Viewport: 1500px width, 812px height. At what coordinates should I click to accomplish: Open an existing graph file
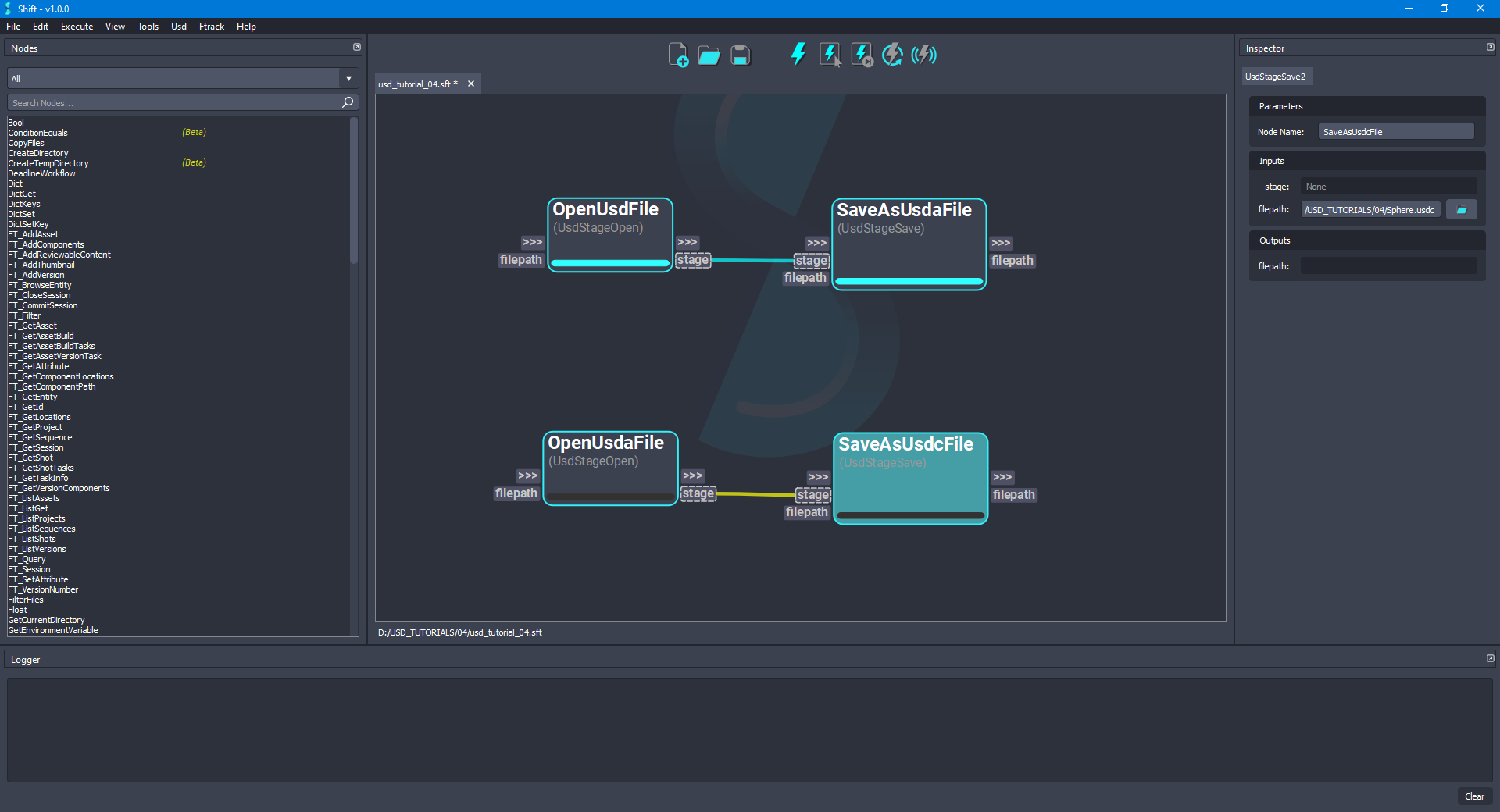(709, 55)
